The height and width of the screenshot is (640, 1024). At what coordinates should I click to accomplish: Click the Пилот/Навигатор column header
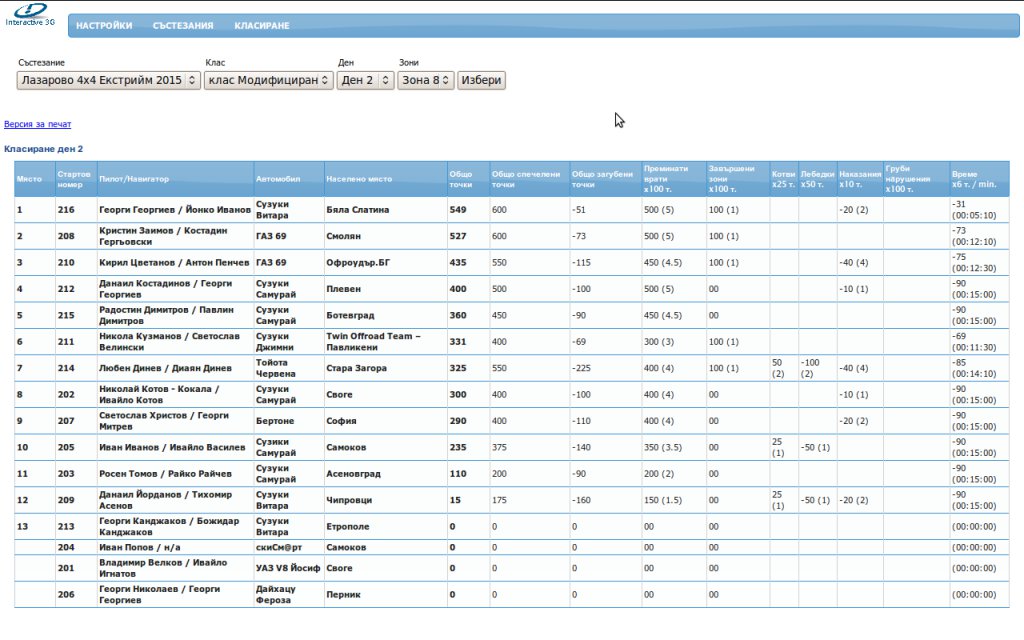tap(134, 179)
